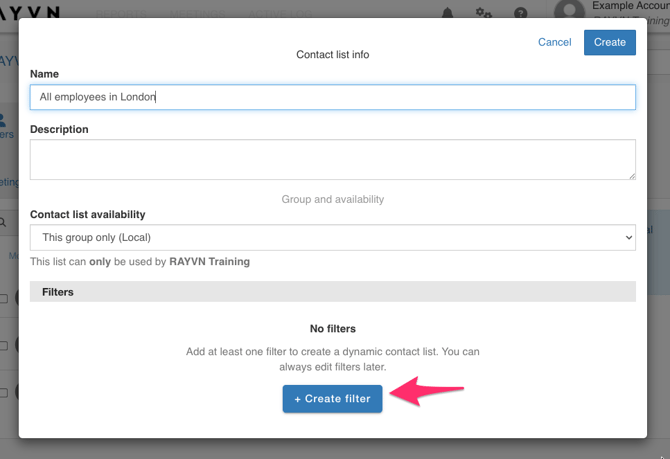Tick the second contact row checkbox
670x459 pixels.
(x=5, y=345)
